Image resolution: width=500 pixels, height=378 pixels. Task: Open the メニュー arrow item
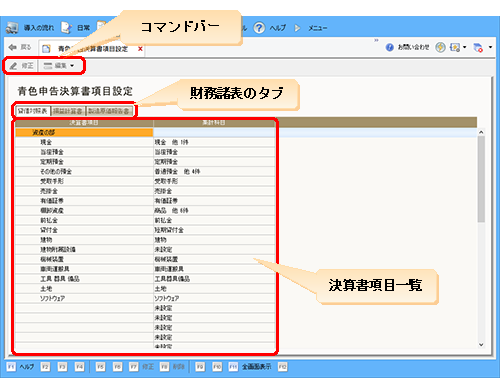(297, 28)
